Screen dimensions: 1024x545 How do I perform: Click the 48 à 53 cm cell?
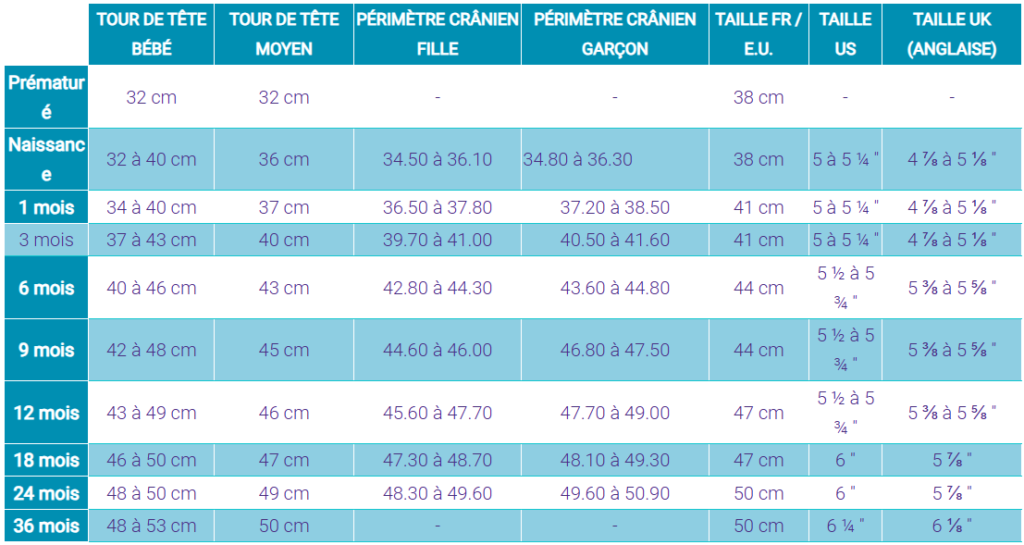tap(152, 525)
